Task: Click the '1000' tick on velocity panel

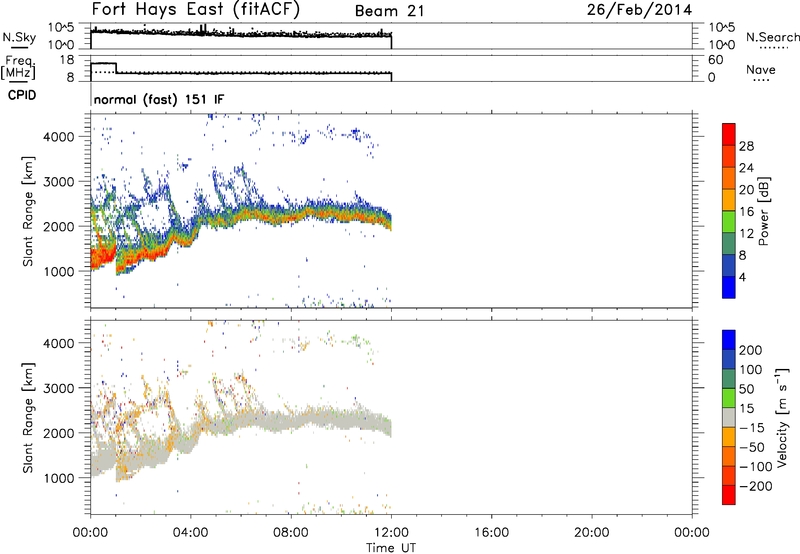Action: tap(59, 478)
